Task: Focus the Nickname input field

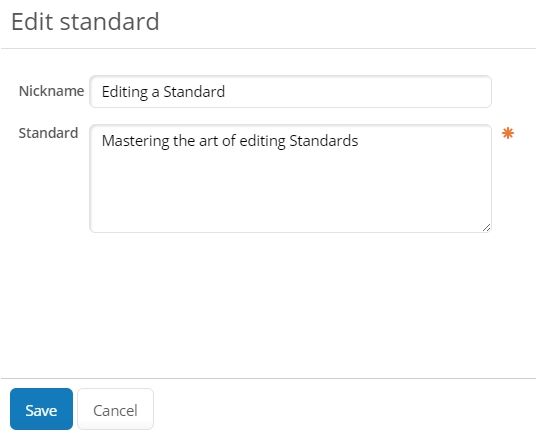Action: 291,92
